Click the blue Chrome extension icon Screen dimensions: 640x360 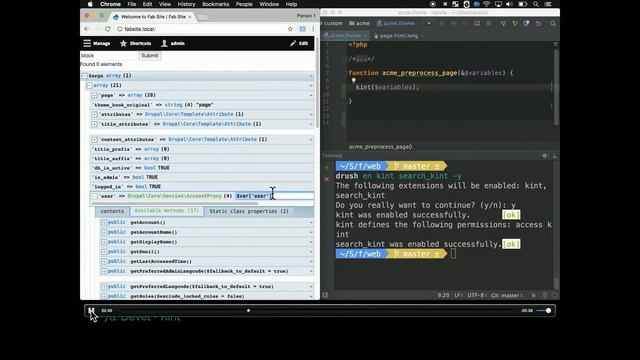coord(302,29)
